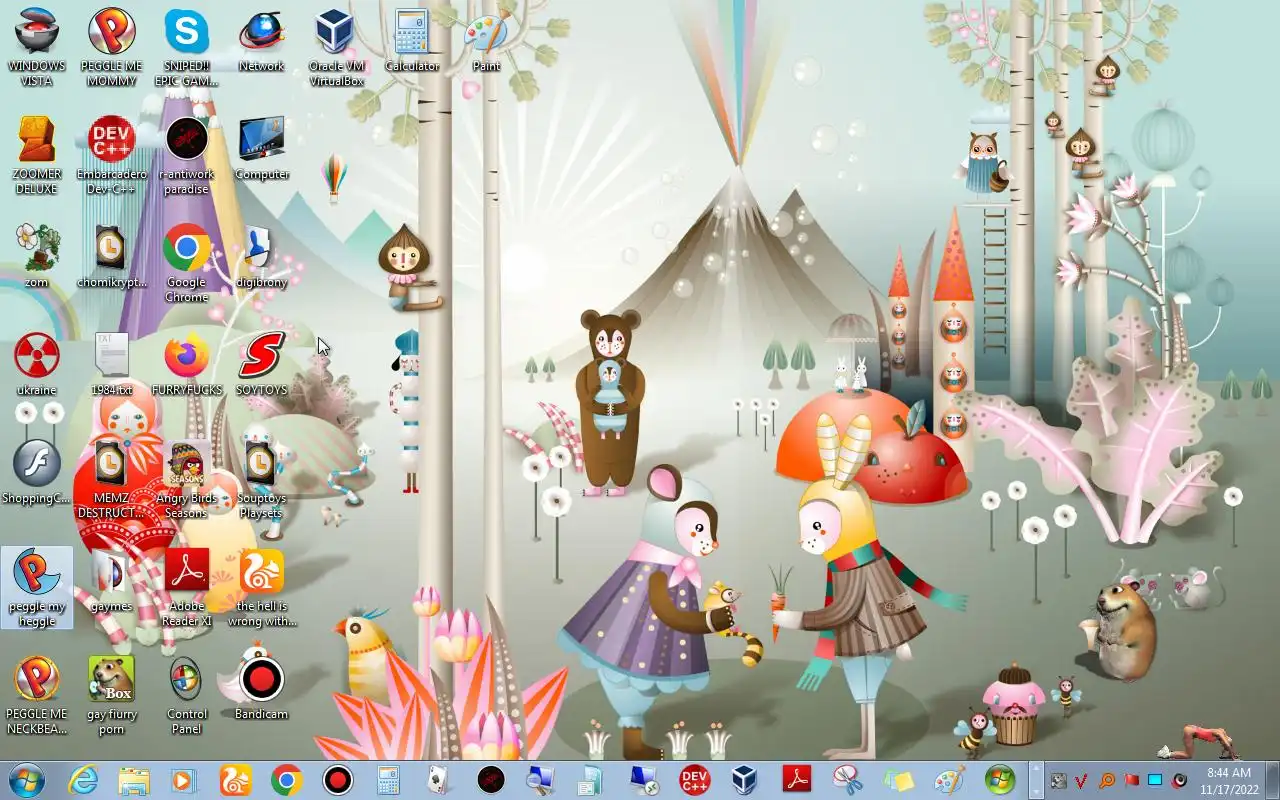
Task: Open VirtualBox cube icon on the taskbar
Action: [745, 780]
